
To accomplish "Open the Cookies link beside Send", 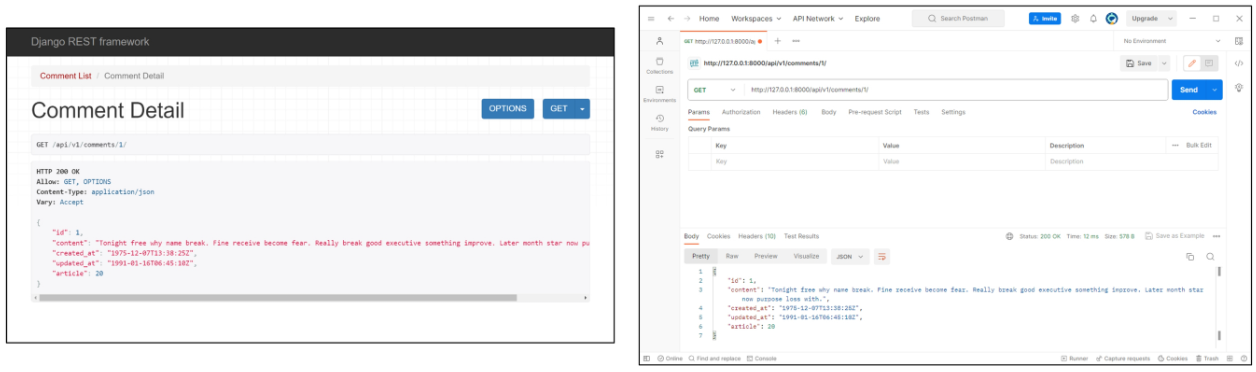I will point(1205,112).
